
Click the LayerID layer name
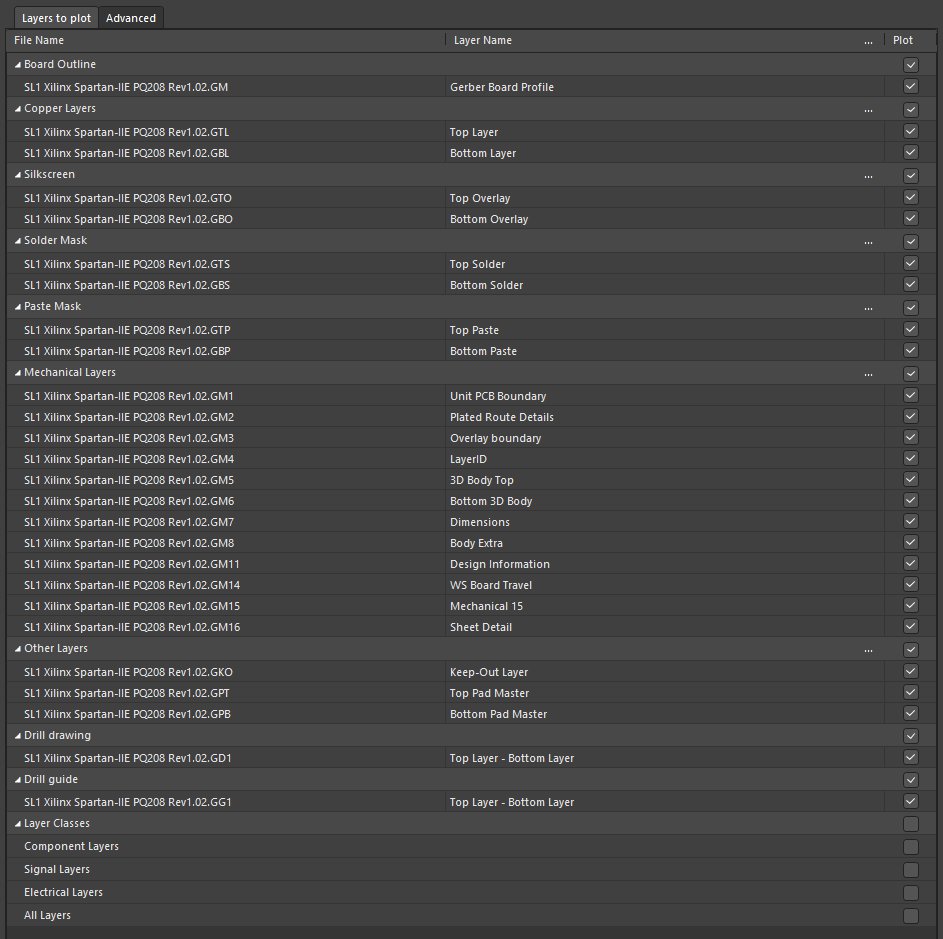click(468, 460)
